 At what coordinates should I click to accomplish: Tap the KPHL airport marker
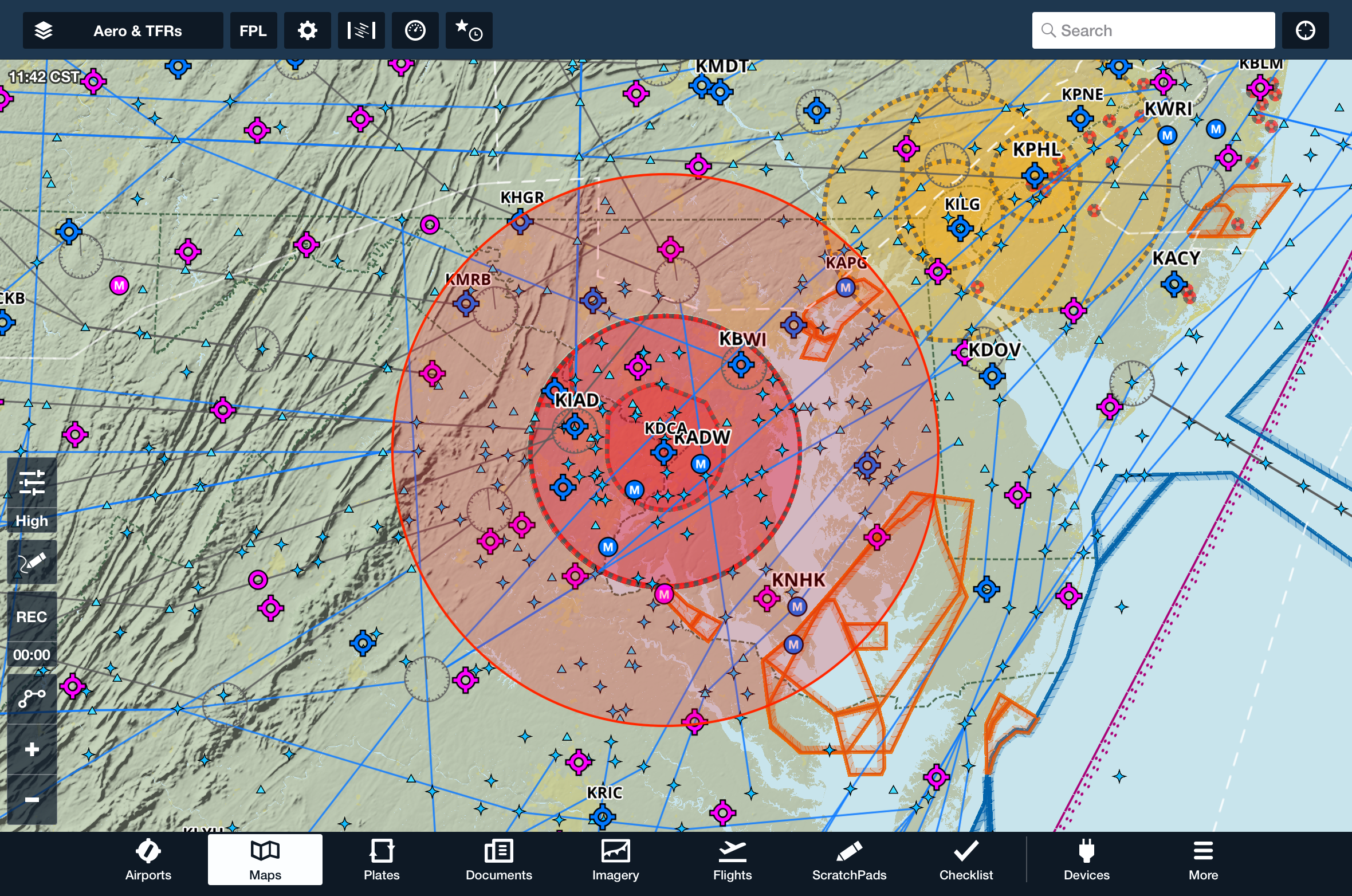1035,175
